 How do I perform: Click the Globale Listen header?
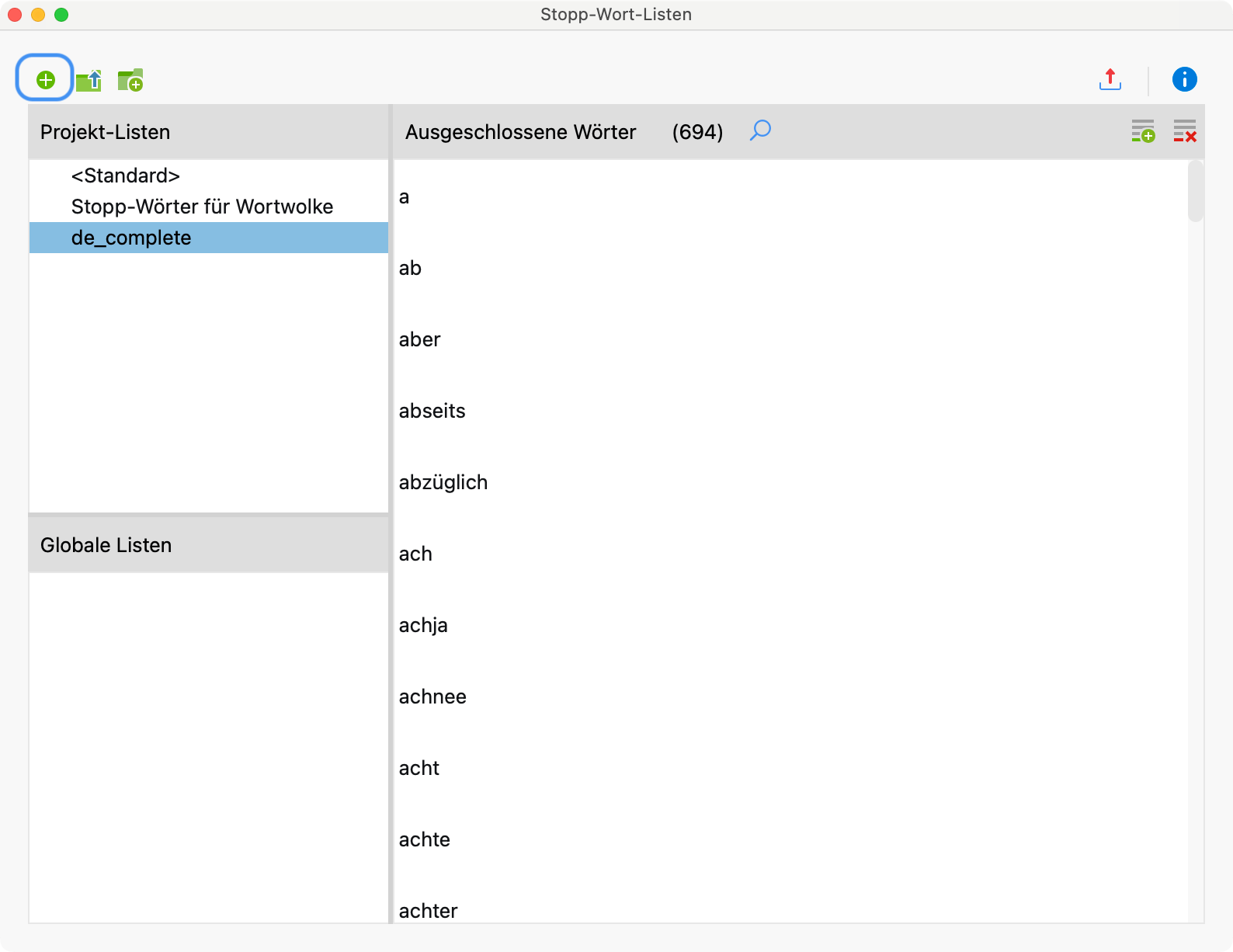tap(106, 545)
